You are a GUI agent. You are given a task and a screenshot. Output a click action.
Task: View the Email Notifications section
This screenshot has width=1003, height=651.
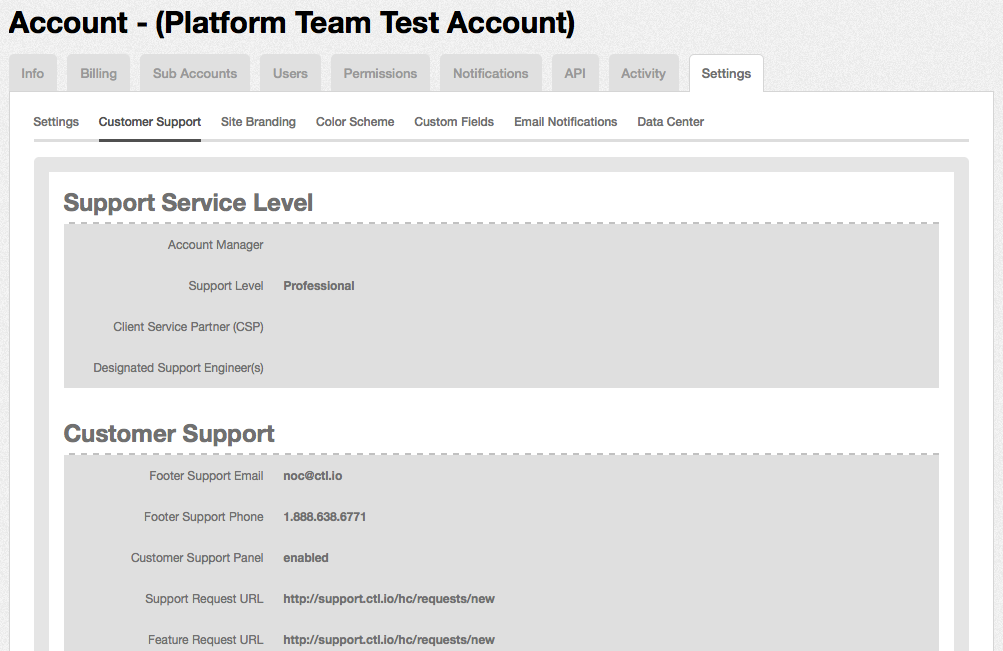coord(565,121)
